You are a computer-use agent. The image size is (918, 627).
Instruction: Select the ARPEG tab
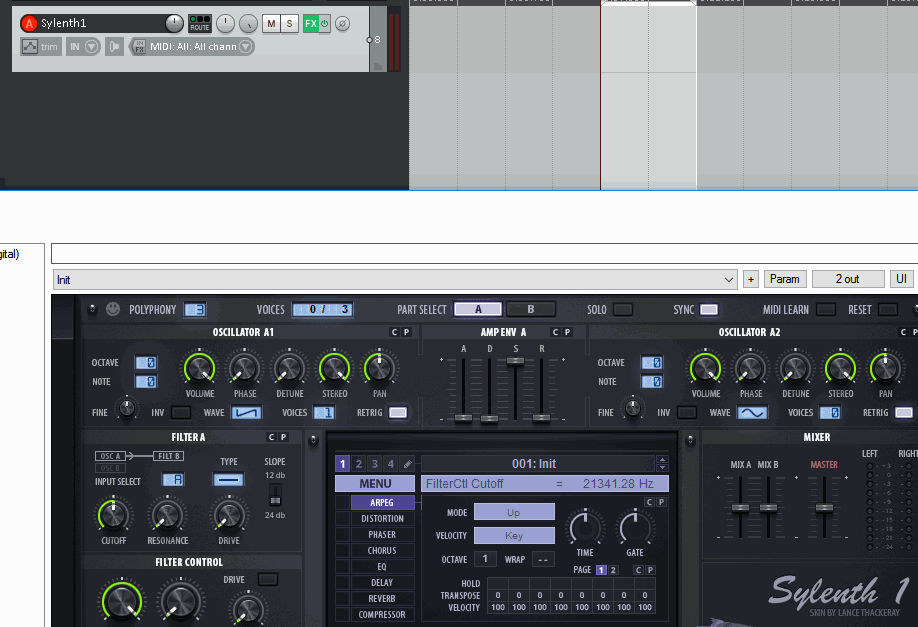pos(382,502)
